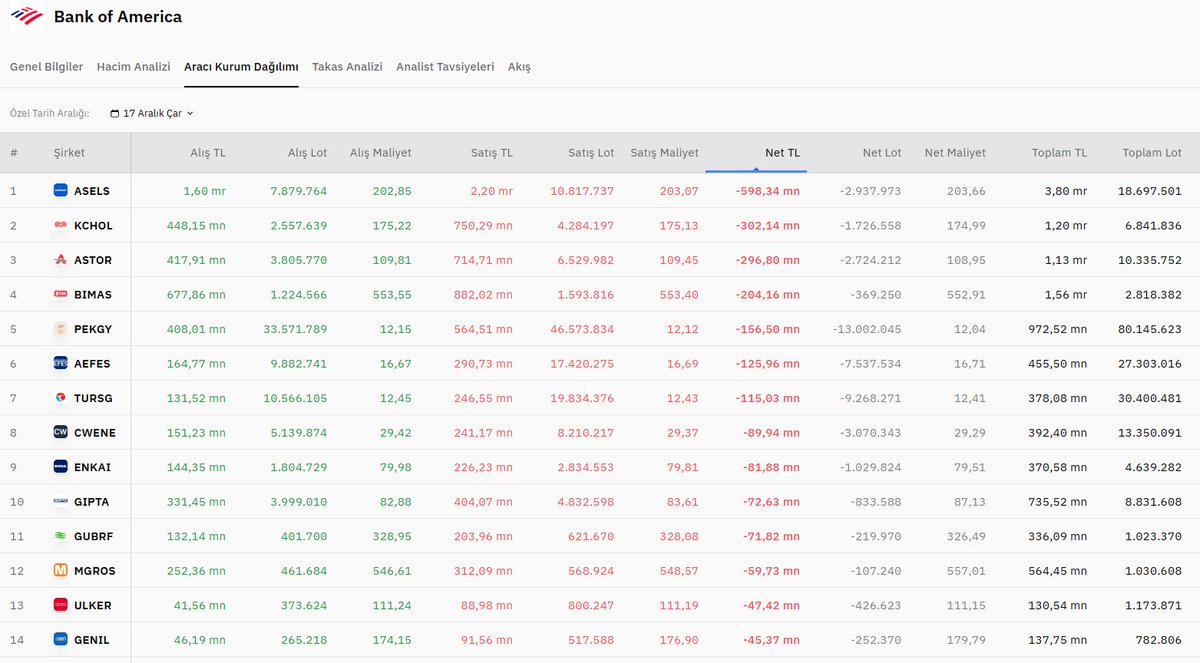
Task: Switch to the Akış tab
Action: tap(519, 67)
